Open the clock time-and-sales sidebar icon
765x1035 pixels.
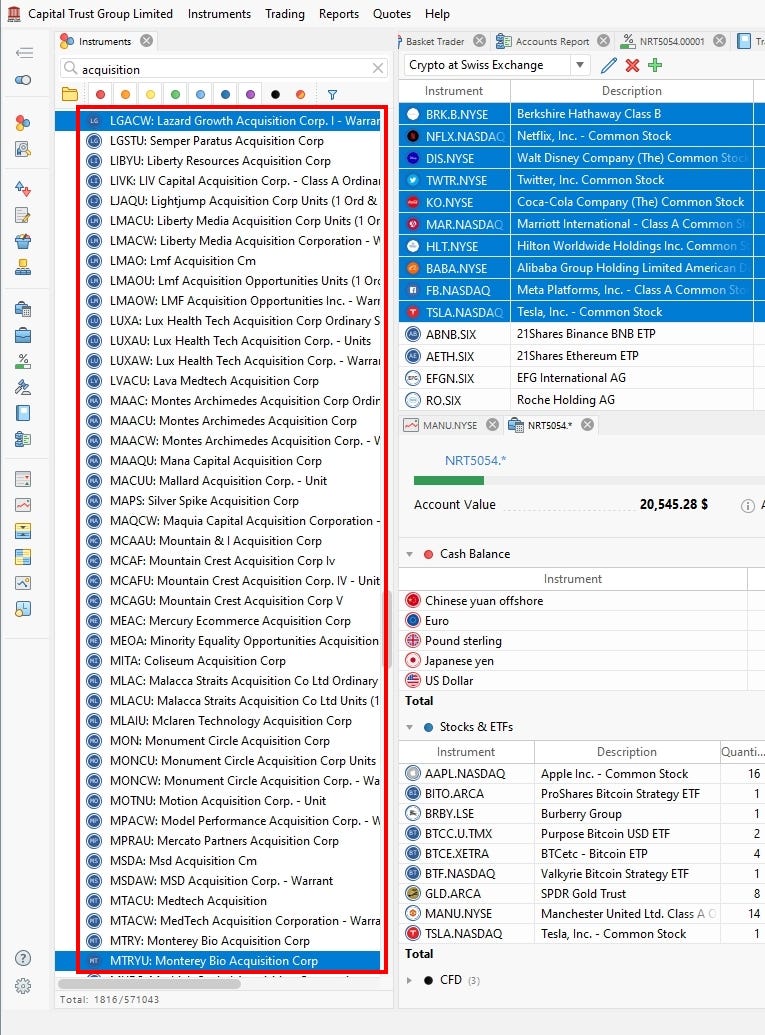click(23, 609)
